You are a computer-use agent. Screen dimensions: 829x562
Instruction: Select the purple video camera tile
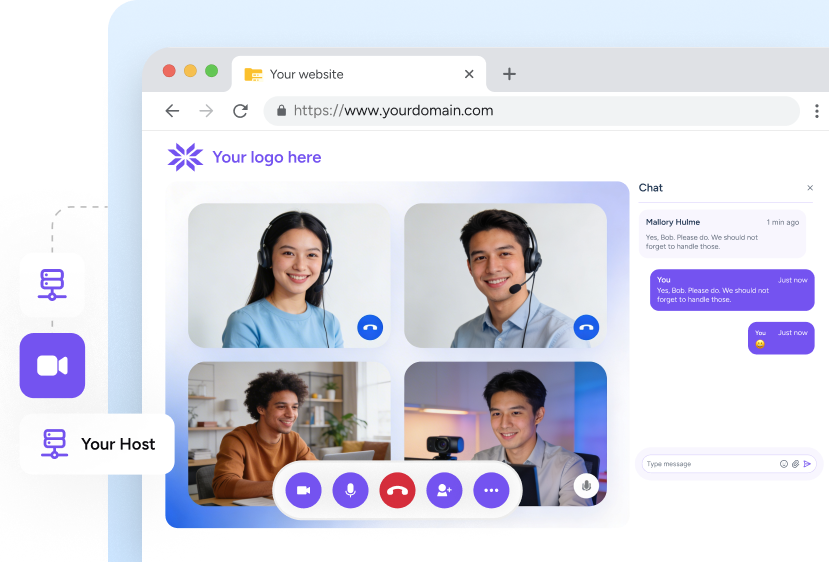[52, 365]
